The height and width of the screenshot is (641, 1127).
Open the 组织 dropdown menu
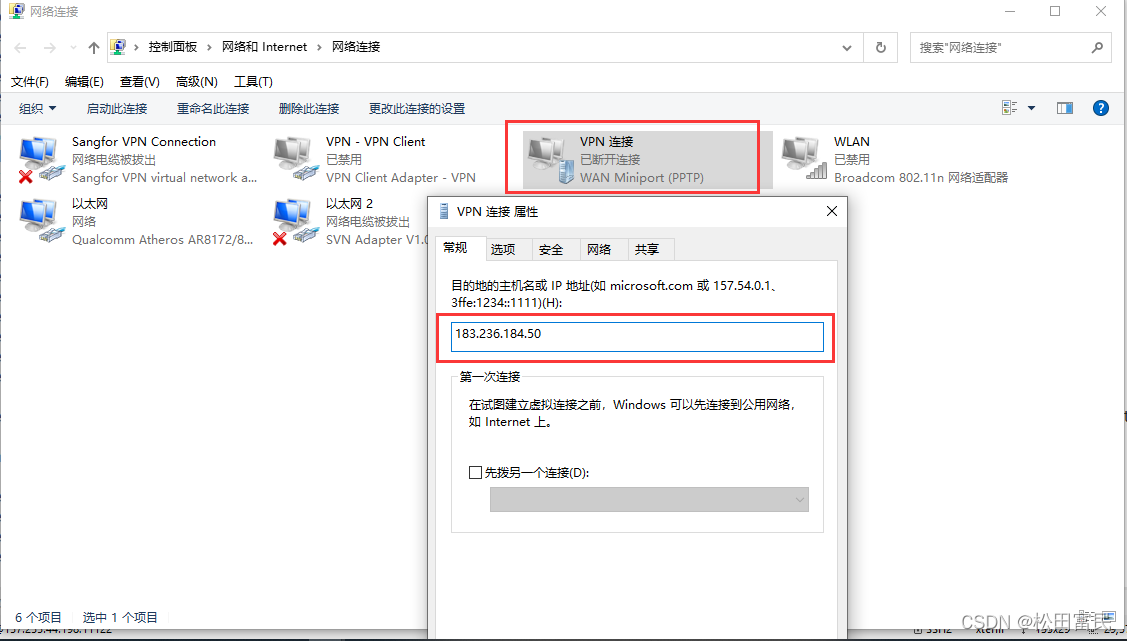pos(37,109)
